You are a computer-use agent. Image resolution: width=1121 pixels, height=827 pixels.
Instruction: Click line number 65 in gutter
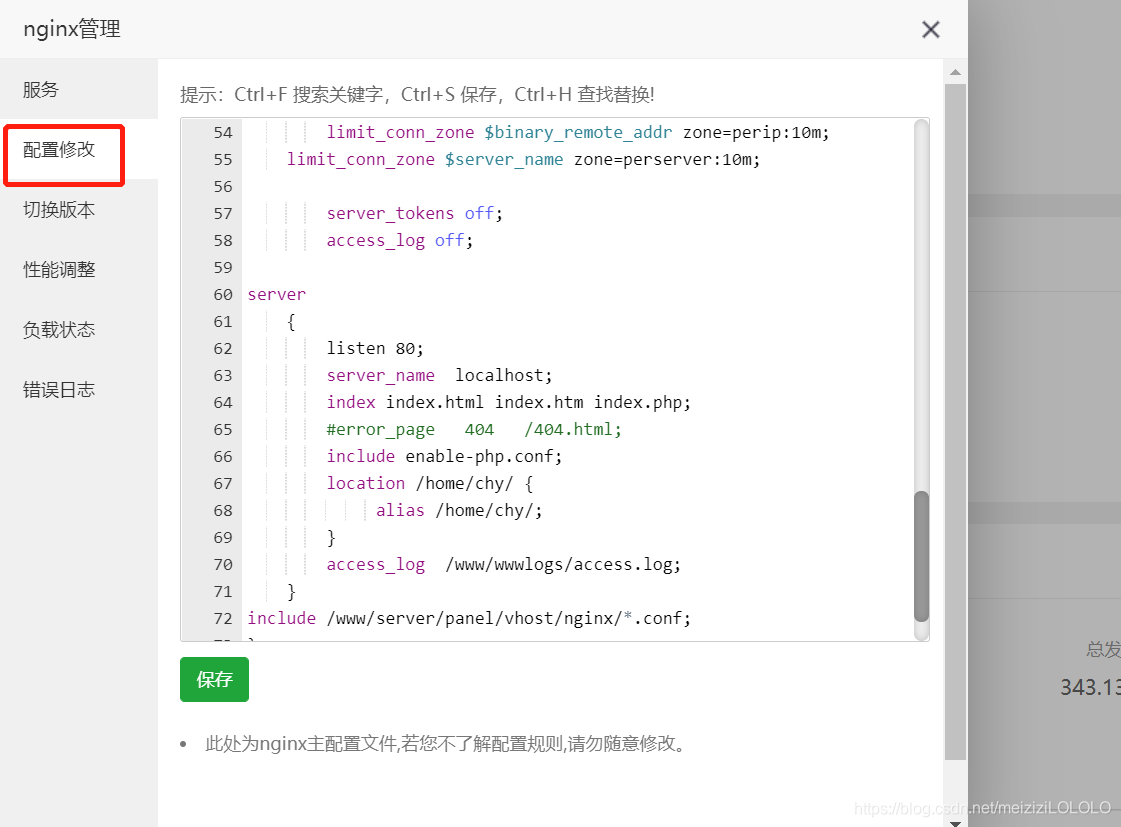click(223, 430)
